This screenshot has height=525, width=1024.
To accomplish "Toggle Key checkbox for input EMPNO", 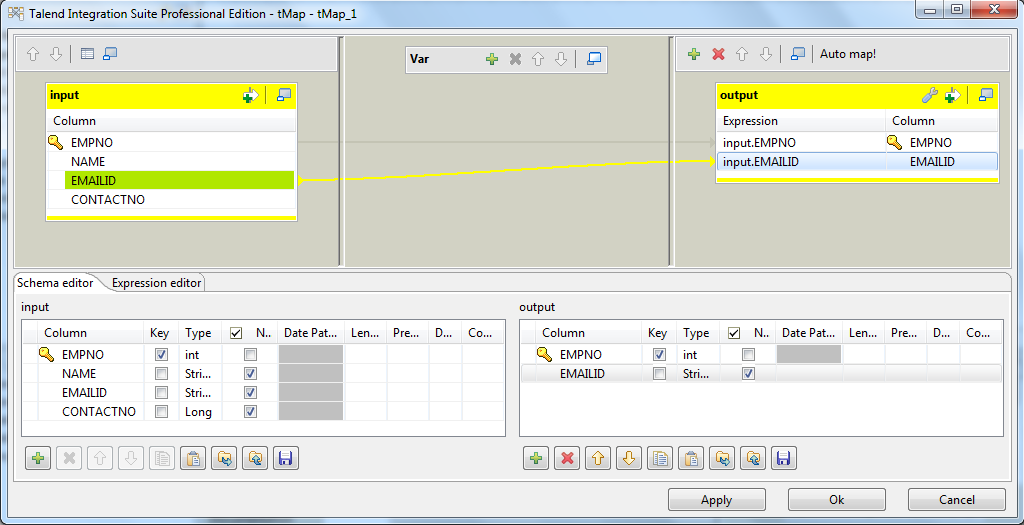I will pos(161,355).
